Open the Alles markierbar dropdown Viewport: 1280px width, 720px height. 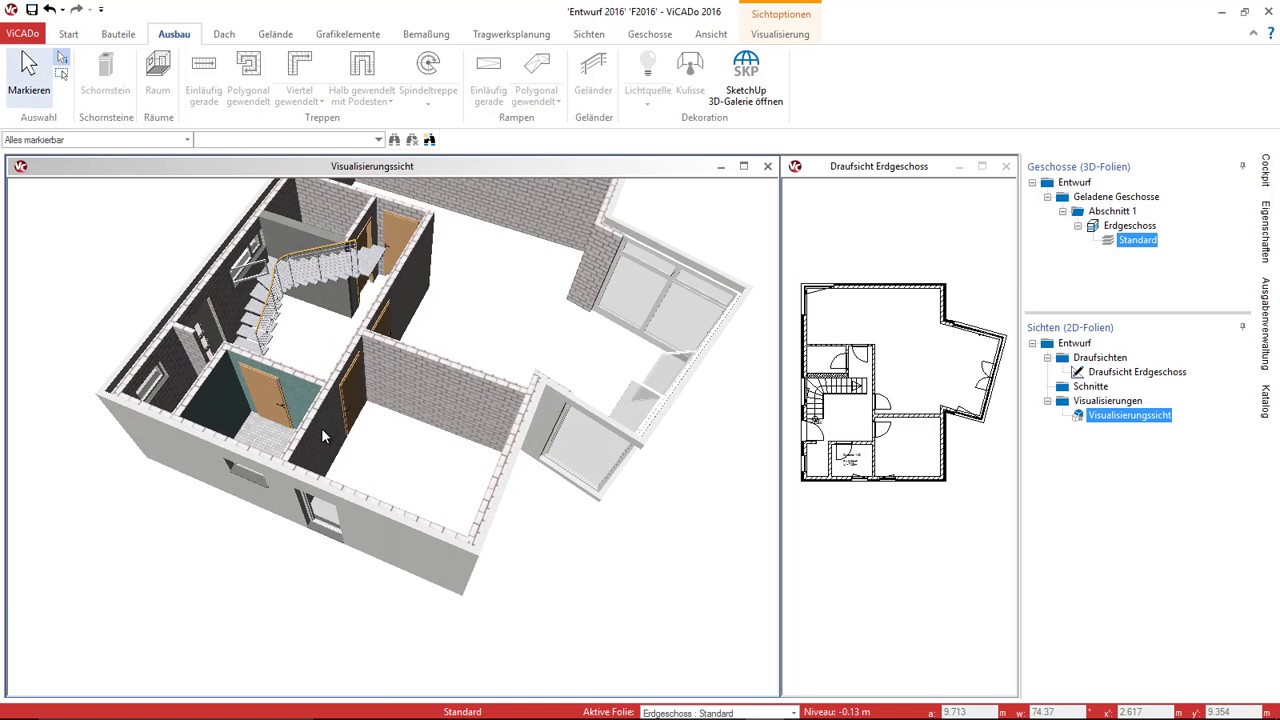pyautogui.click(x=187, y=140)
